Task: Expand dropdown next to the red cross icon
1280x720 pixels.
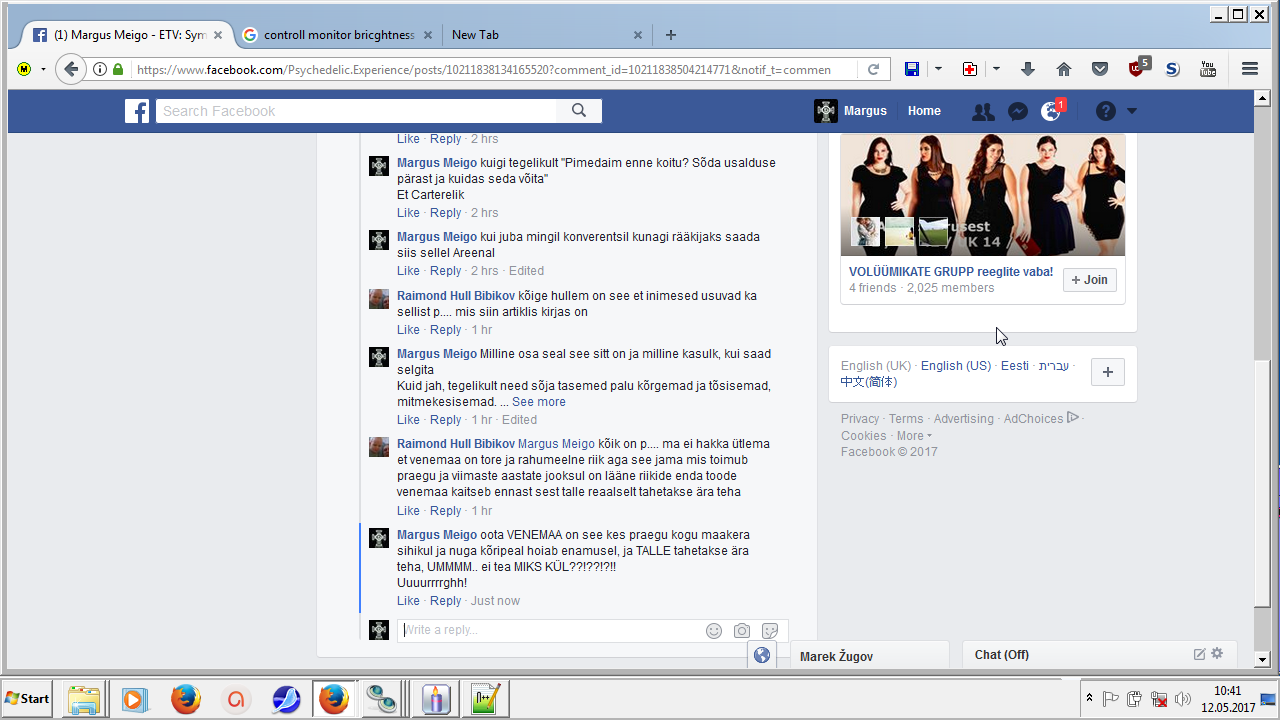Action: pyautogui.click(x=996, y=69)
